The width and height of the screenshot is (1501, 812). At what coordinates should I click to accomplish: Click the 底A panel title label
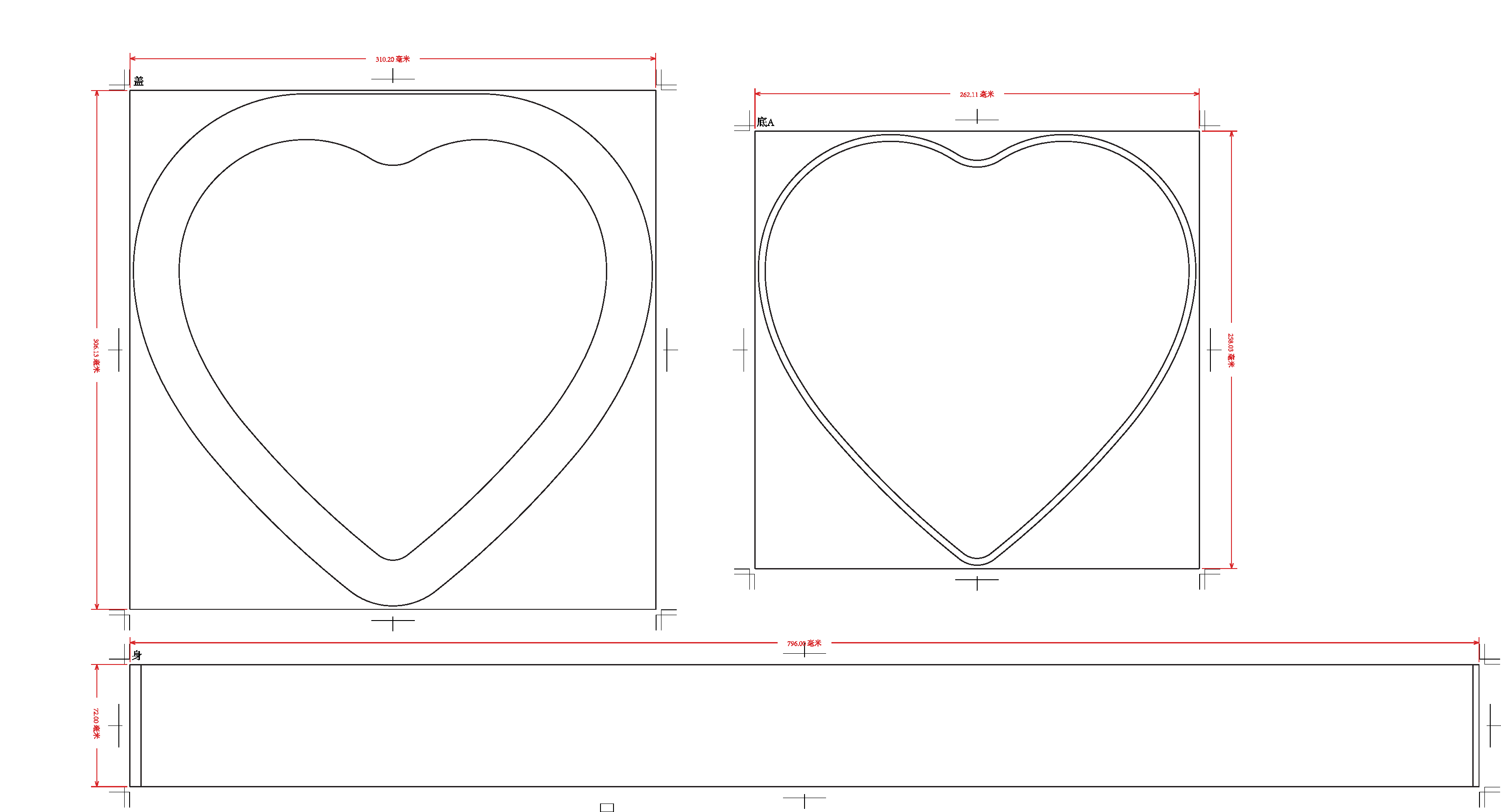tap(765, 122)
